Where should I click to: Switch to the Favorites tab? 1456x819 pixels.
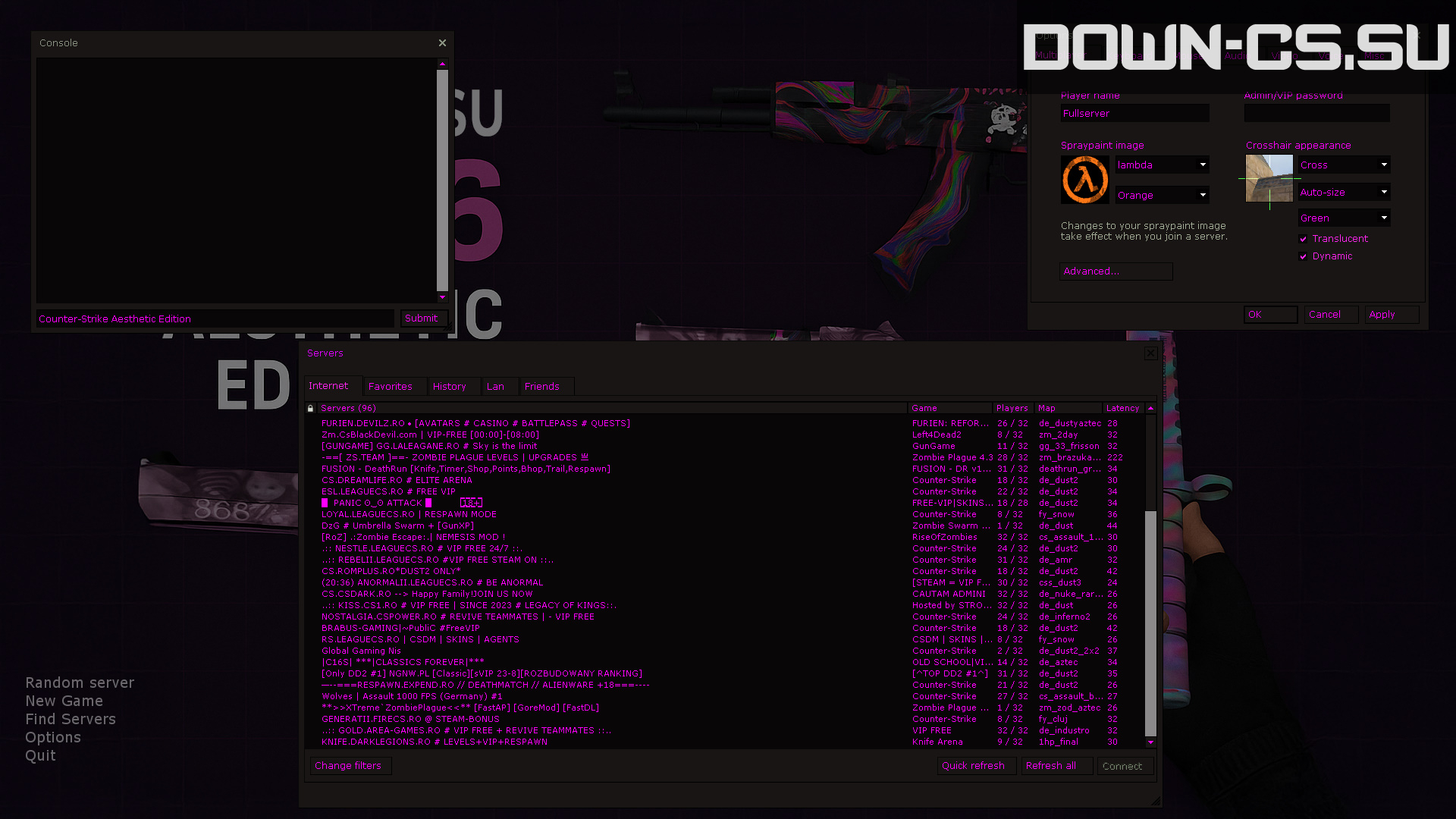click(394, 387)
